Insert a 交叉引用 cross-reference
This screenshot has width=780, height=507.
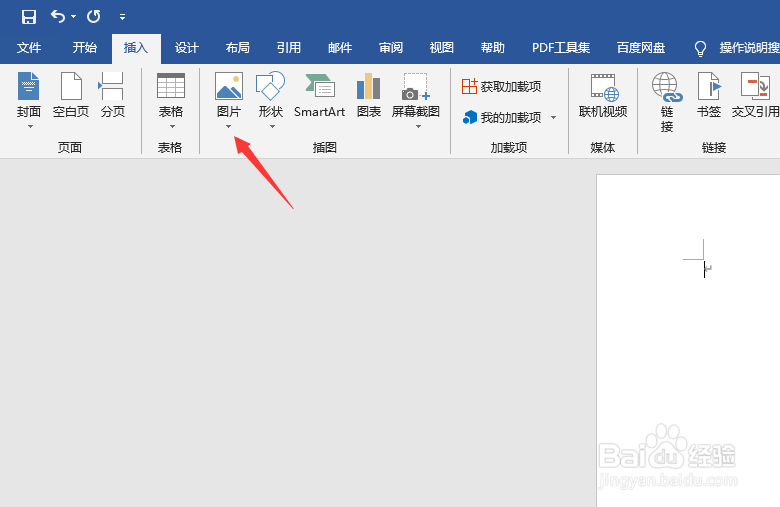click(x=755, y=95)
